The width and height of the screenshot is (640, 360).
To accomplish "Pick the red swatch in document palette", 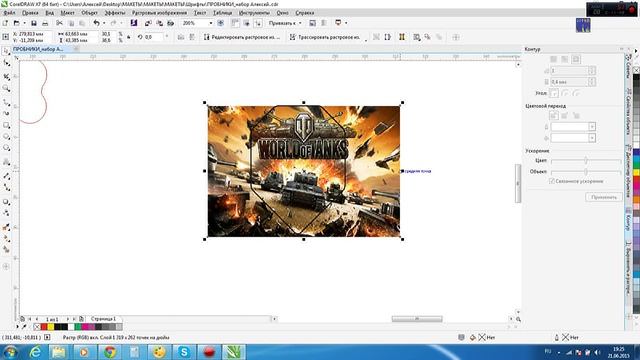I will click(x=44, y=327).
